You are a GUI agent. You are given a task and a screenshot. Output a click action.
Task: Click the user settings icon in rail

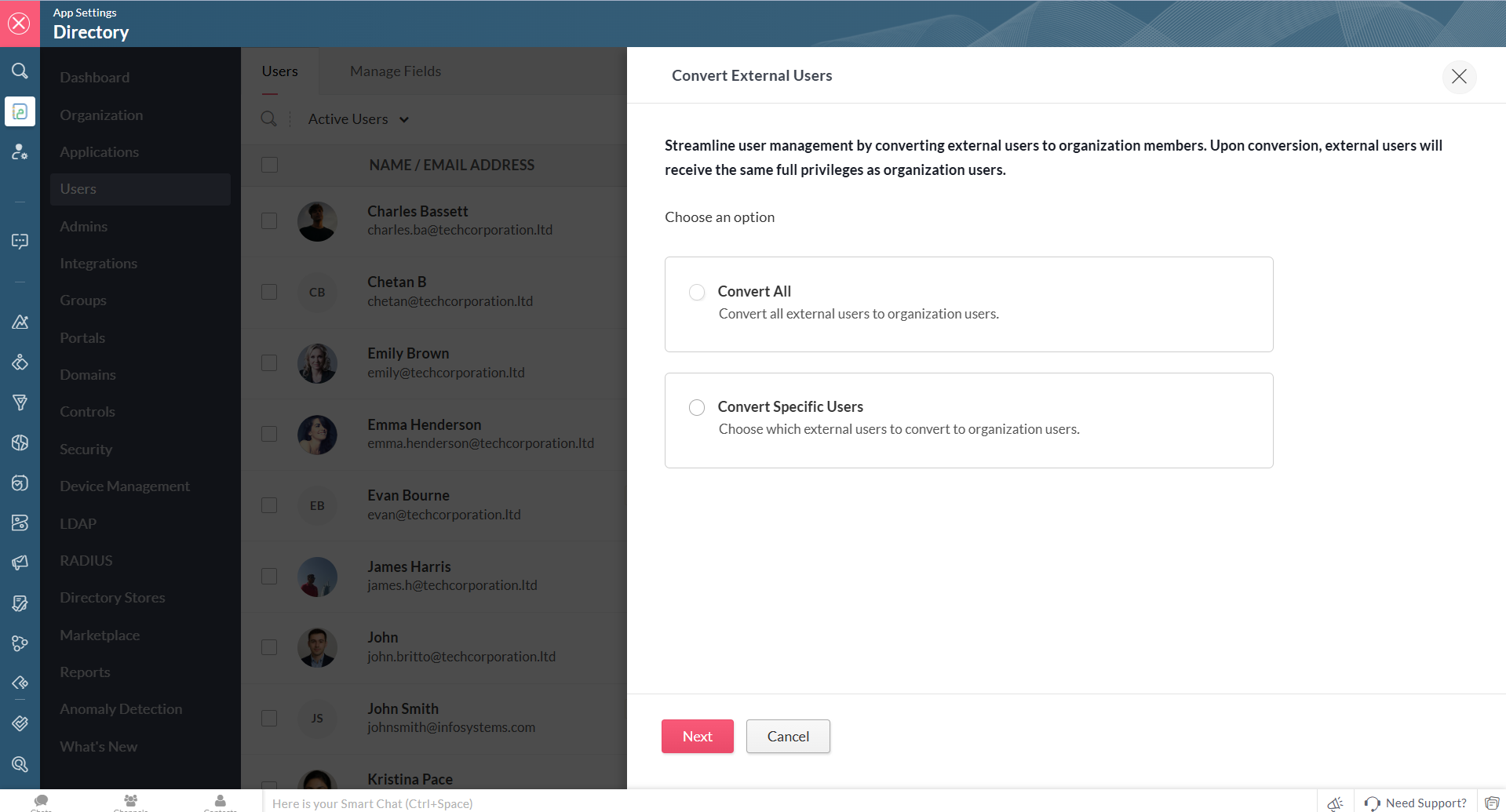pos(20,152)
